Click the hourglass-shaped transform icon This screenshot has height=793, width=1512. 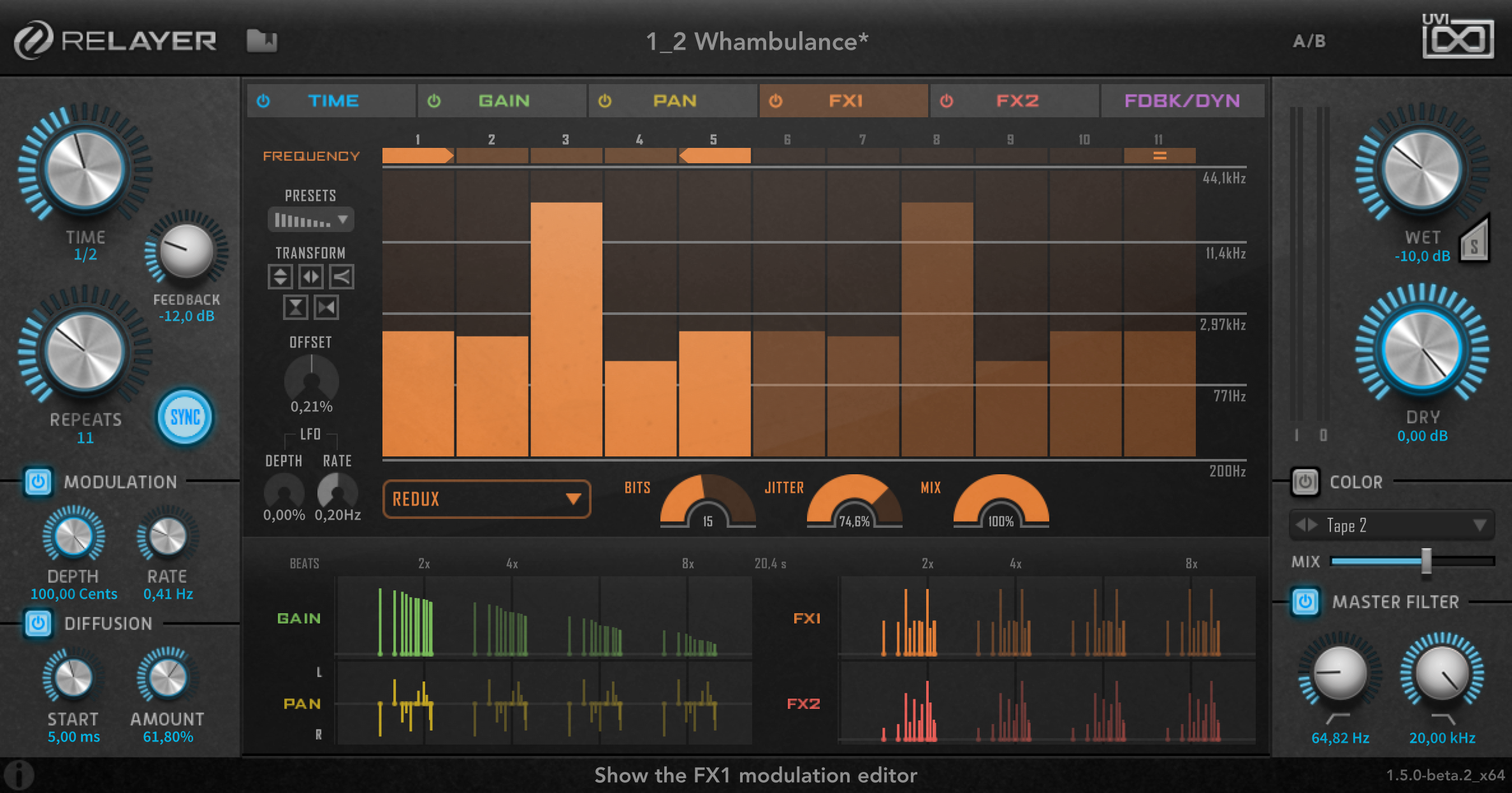click(295, 308)
